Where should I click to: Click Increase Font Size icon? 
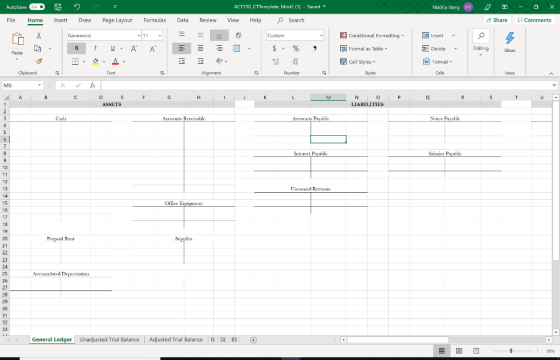click(x=134, y=48)
